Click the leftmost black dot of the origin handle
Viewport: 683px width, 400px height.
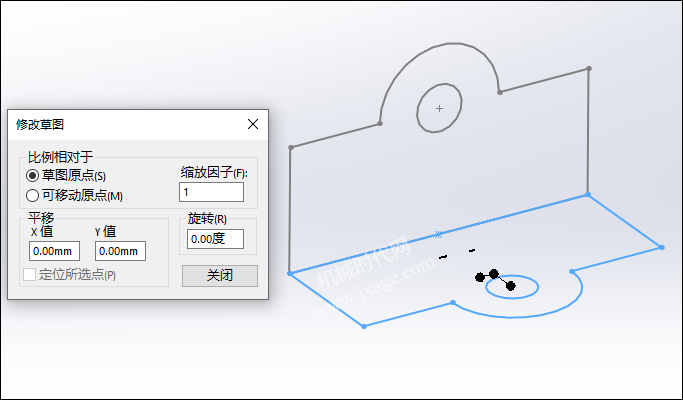(480, 277)
